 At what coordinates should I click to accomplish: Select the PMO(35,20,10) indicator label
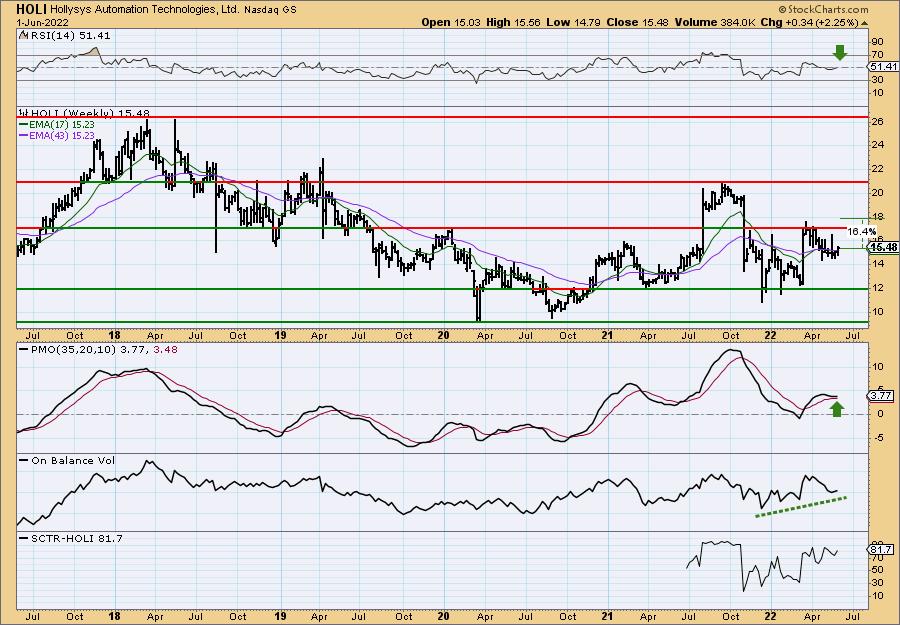73,349
